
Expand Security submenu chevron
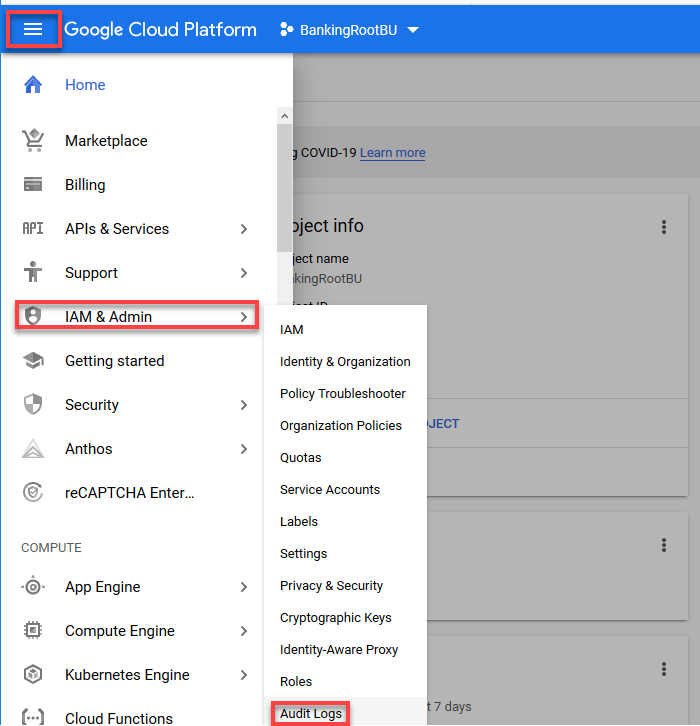[x=244, y=405]
